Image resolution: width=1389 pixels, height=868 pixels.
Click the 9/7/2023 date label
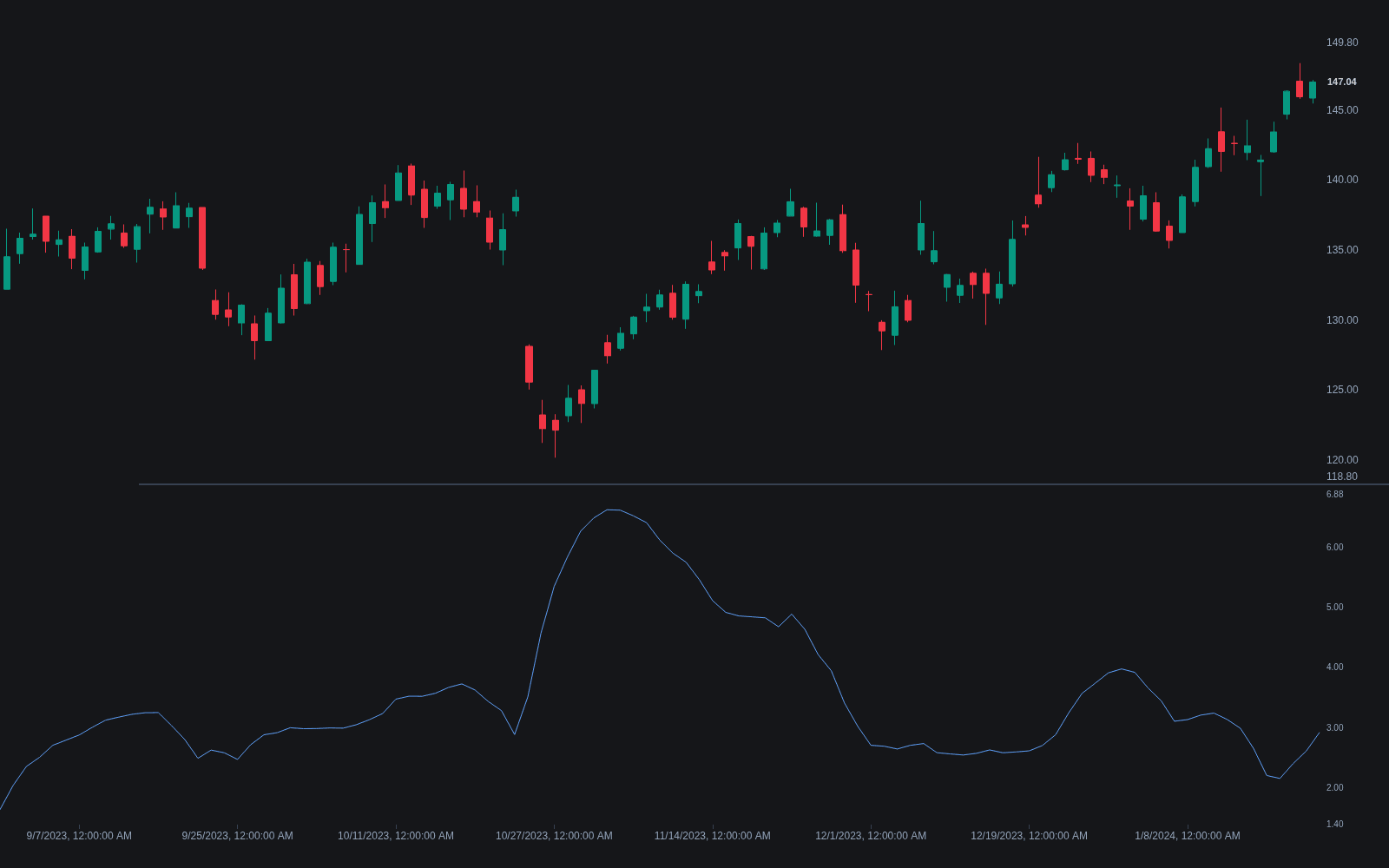[x=79, y=836]
